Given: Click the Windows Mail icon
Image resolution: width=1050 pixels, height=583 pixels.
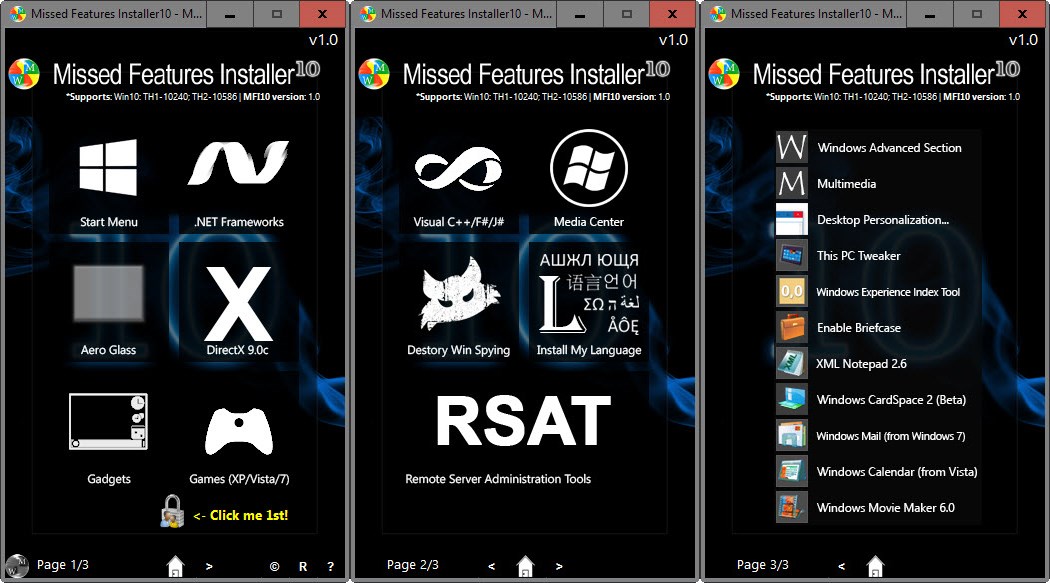Looking at the screenshot, I should click(x=792, y=436).
